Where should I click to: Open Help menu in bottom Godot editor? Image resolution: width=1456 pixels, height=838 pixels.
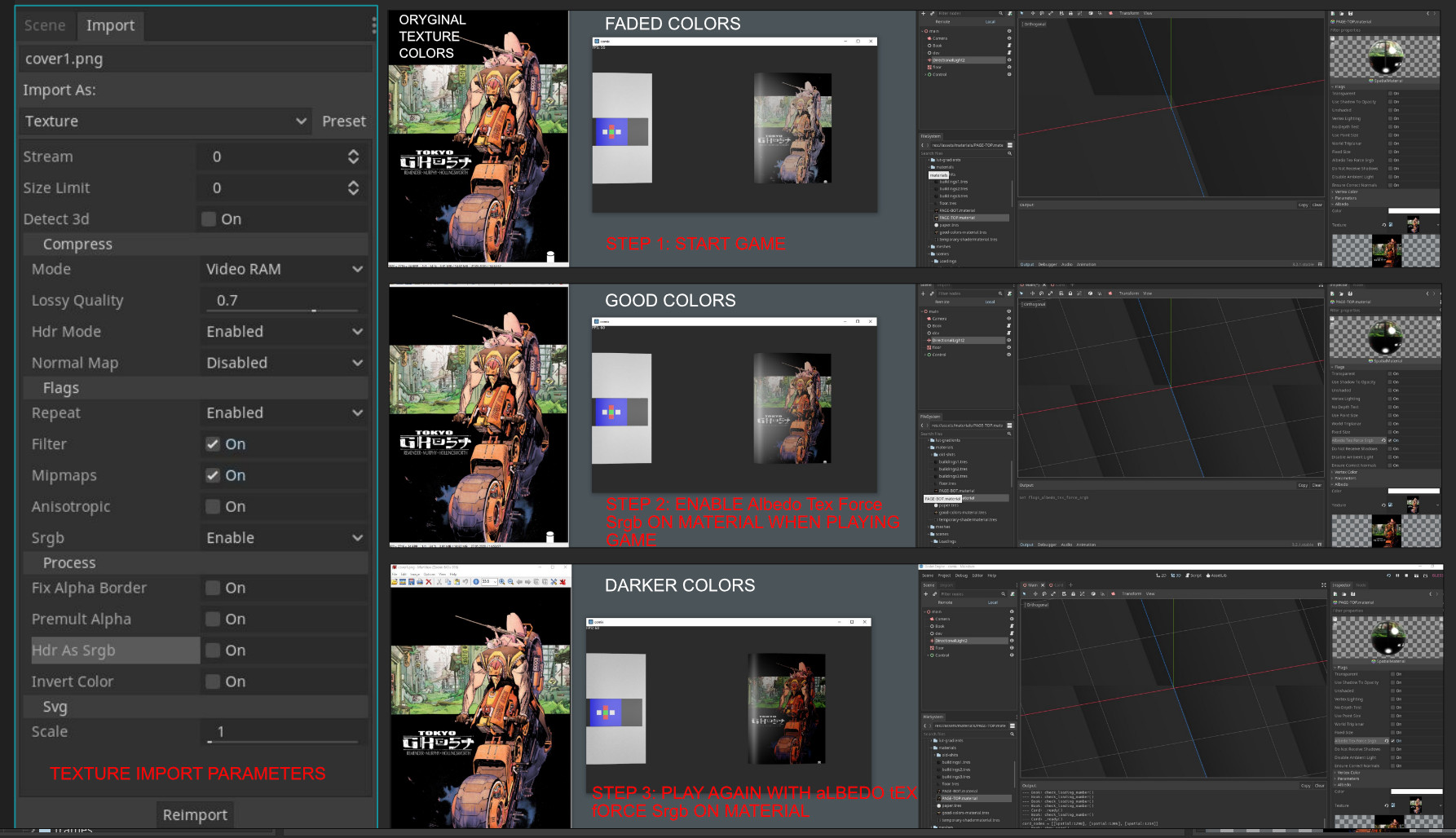pyautogui.click(x=992, y=576)
